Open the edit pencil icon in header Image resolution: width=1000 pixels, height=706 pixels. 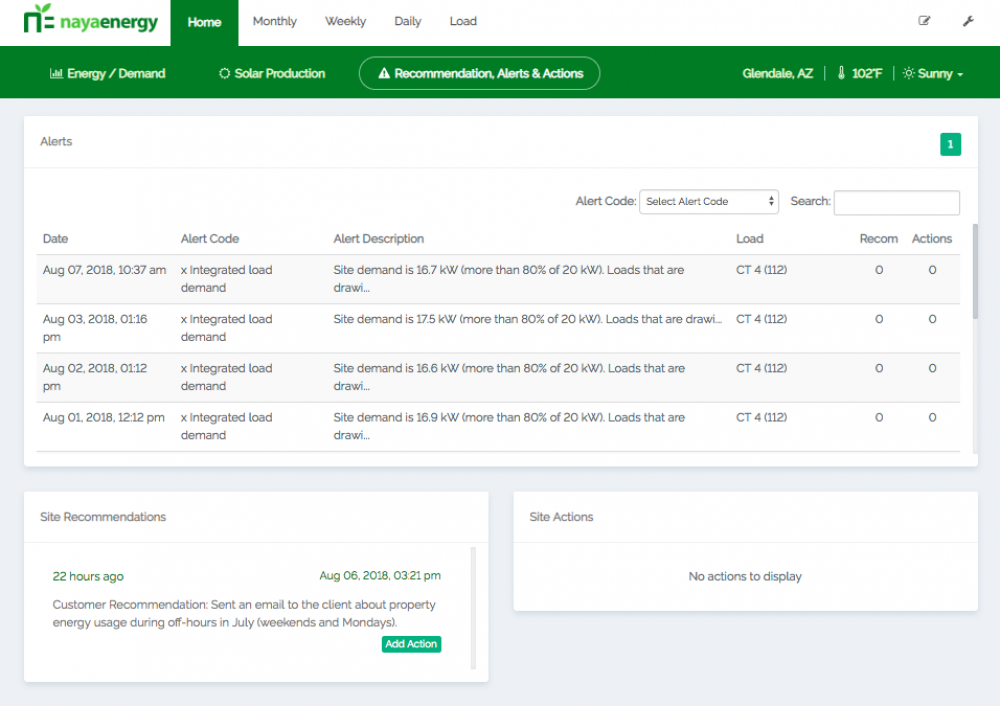(924, 21)
